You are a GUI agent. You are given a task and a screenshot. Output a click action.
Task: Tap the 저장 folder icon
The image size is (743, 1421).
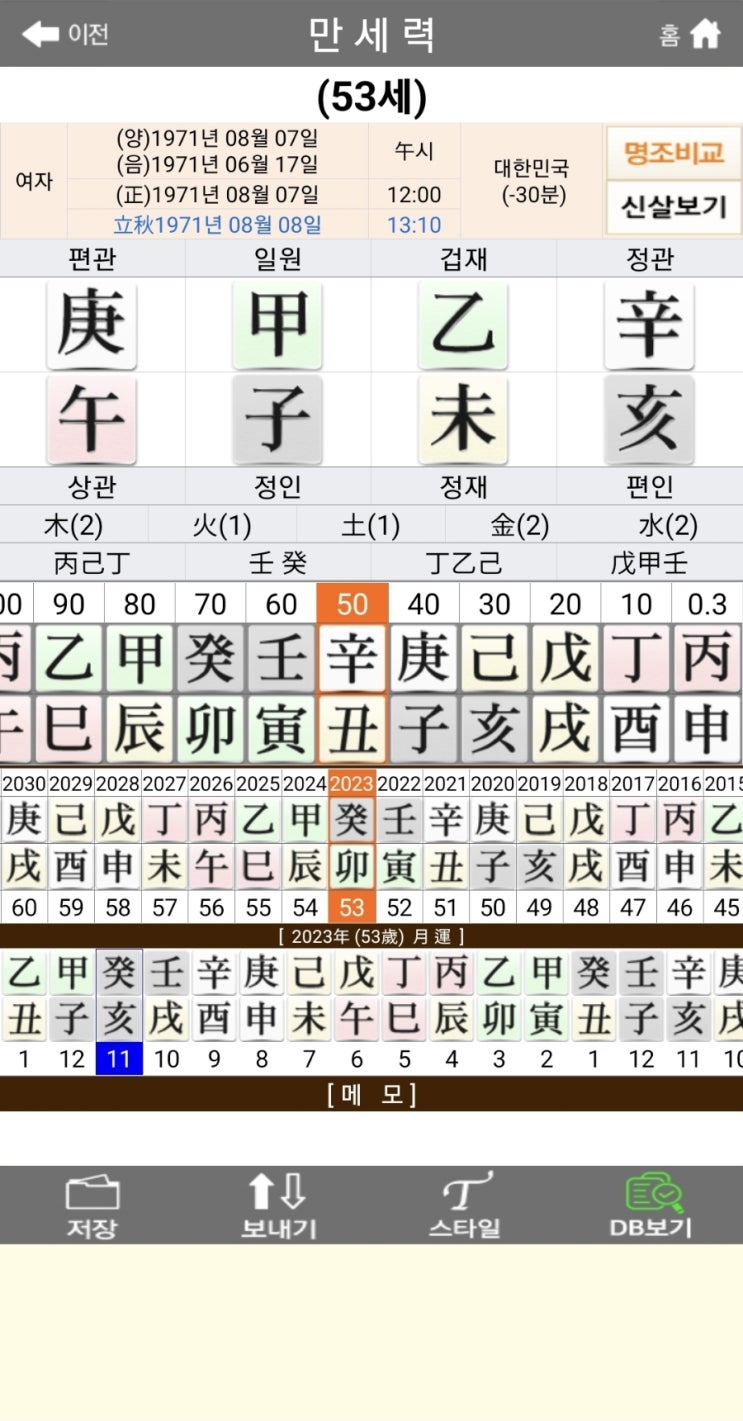pos(92,1206)
